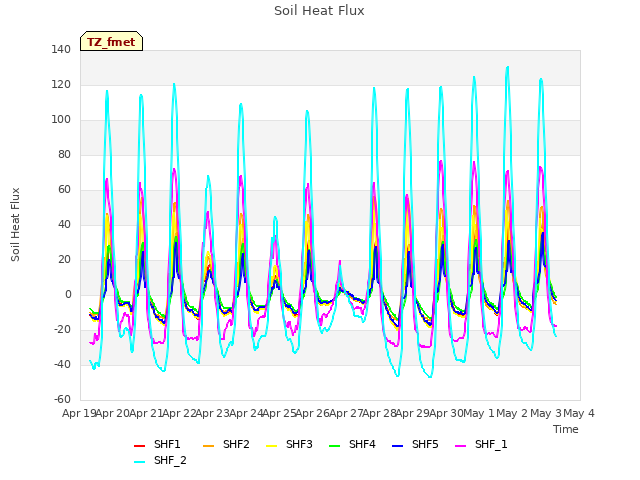Click the Time axis label
640x480 pixels.
566,429
